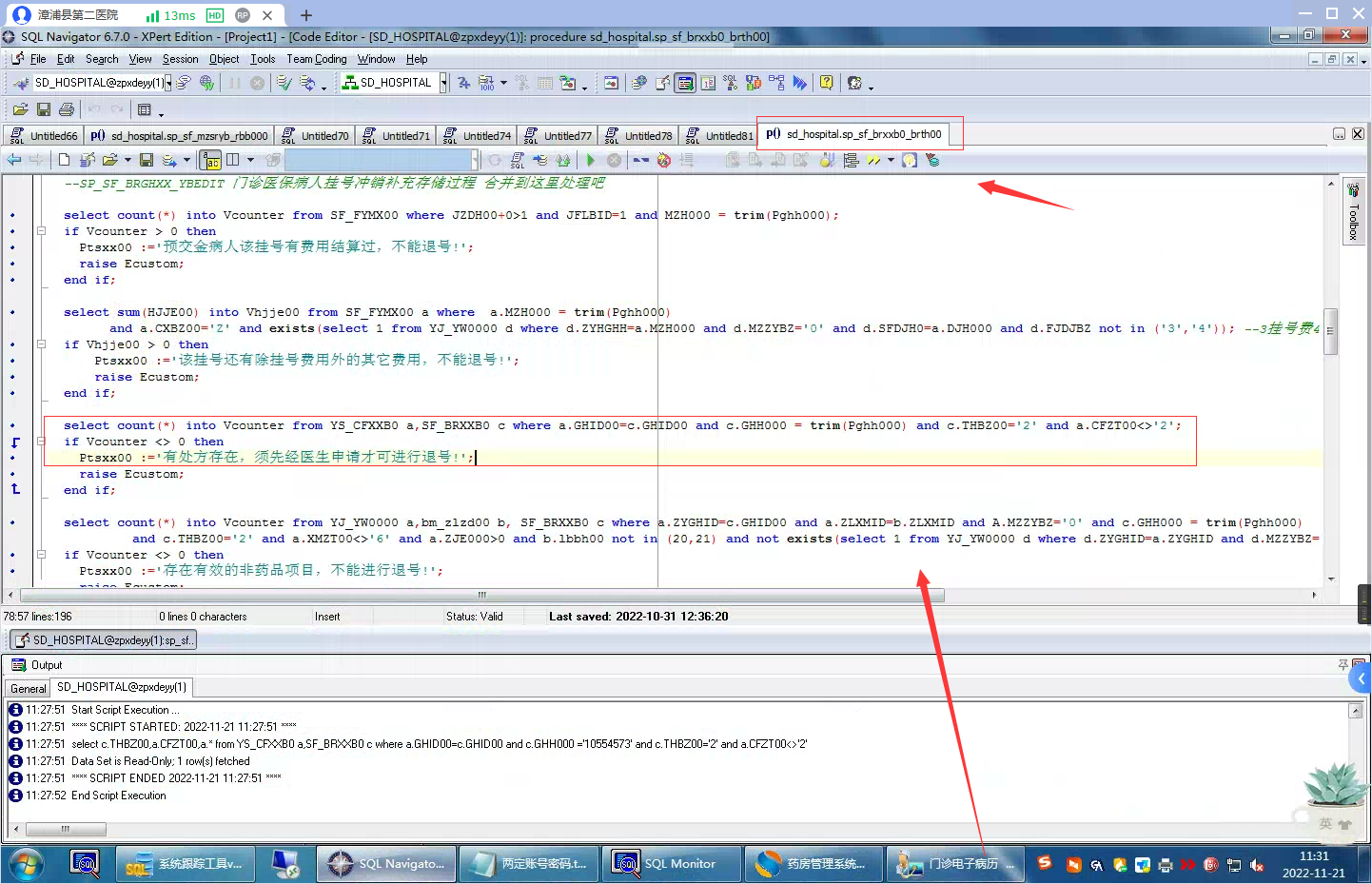Collapse the 'if Vcounter > 0 then' code block

[x=41, y=231]
